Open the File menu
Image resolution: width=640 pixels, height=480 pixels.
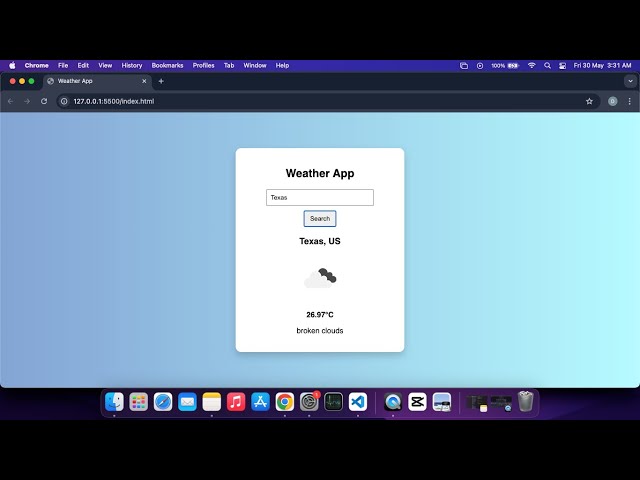pyautogui.click(x=63, y=65)
